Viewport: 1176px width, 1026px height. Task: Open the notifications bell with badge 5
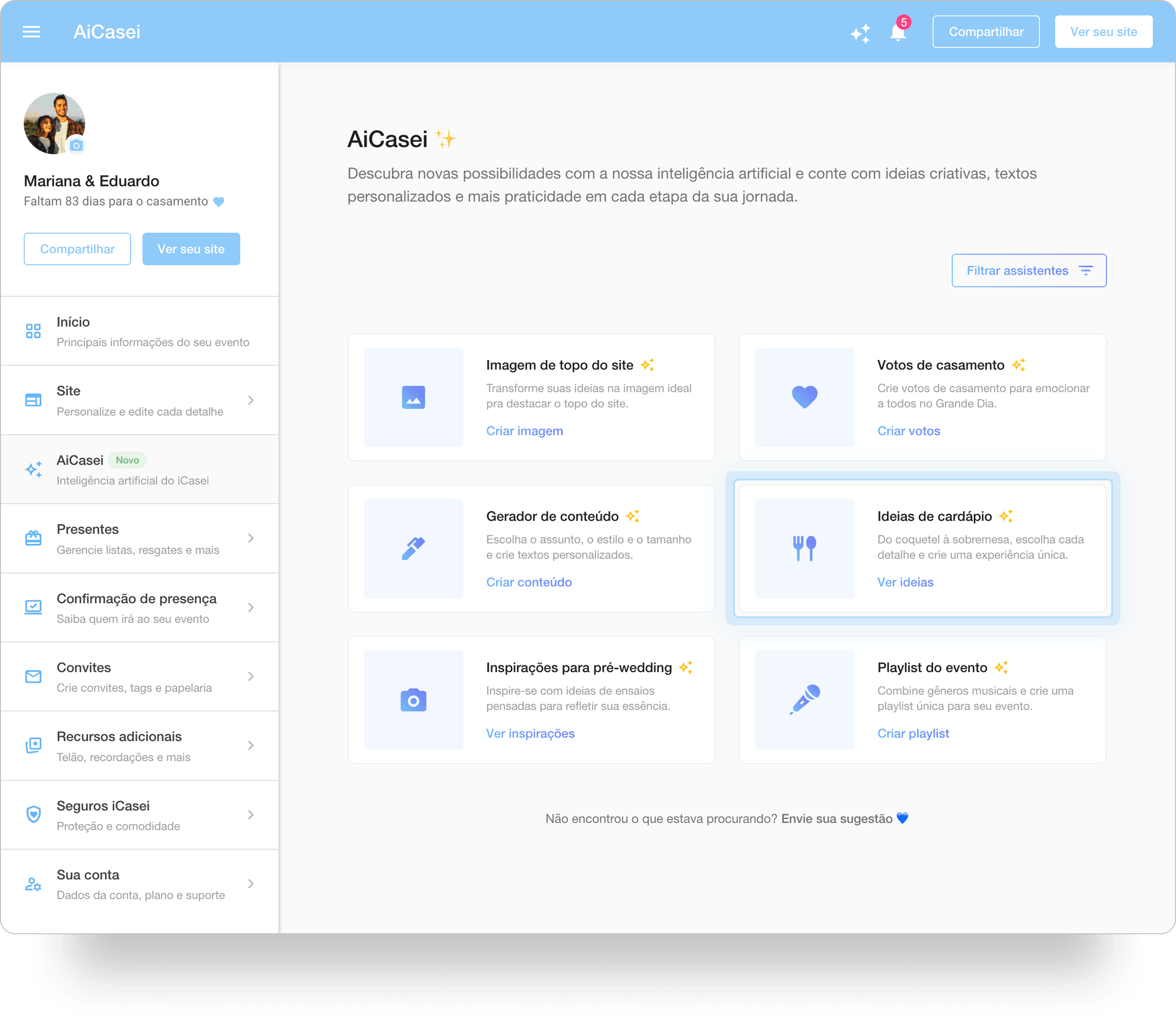(898, 32)
